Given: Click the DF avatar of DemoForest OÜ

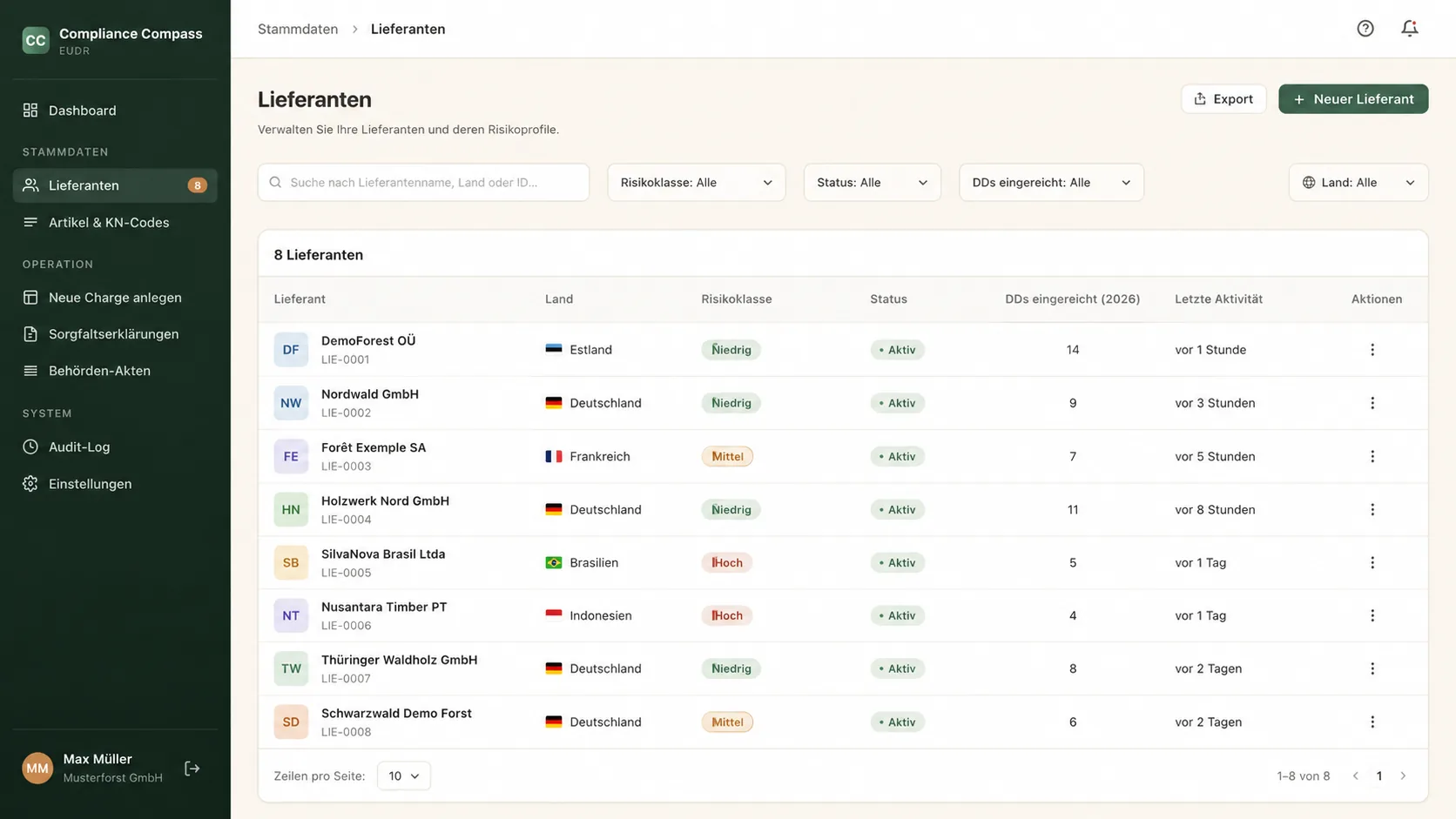Looking at the screenshot, I should coord(291,350).
